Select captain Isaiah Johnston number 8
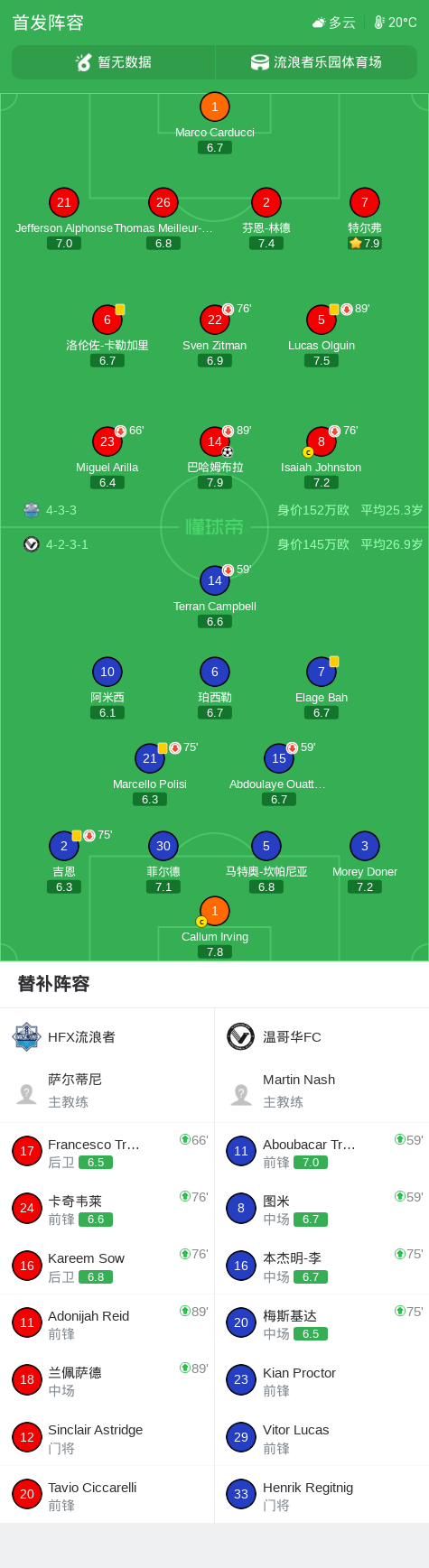 (322, 442)
